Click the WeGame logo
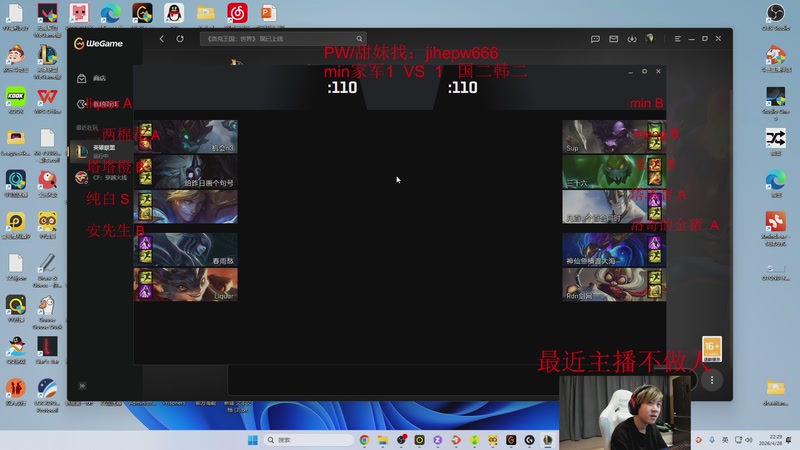 click(98, 43)
